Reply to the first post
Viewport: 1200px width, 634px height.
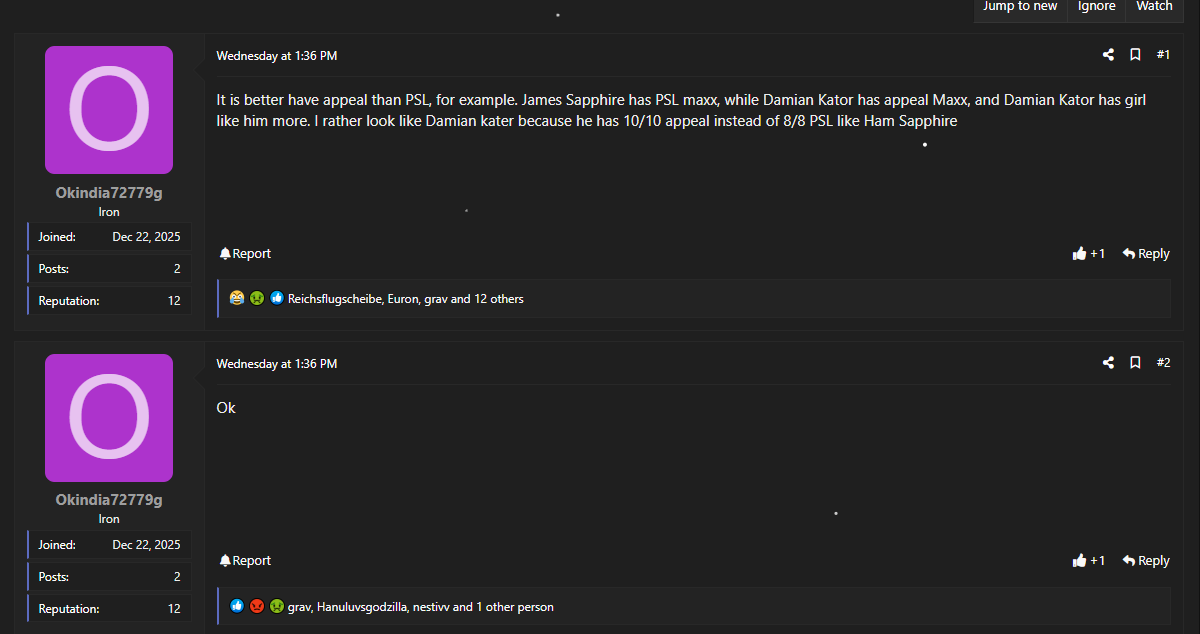point(1146,254)
